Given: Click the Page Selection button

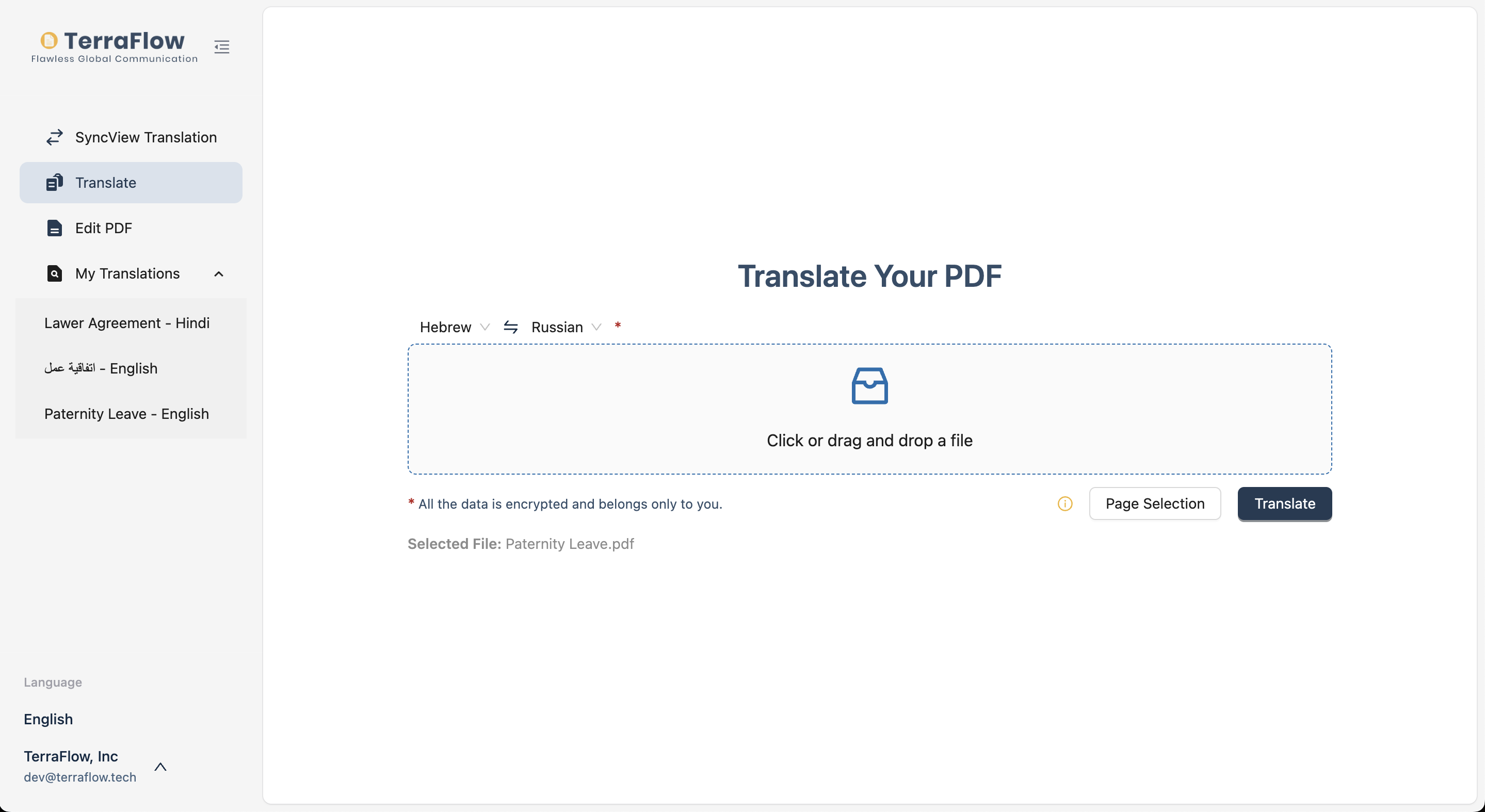Looking at the screenshot, I should coord(1154,504).
